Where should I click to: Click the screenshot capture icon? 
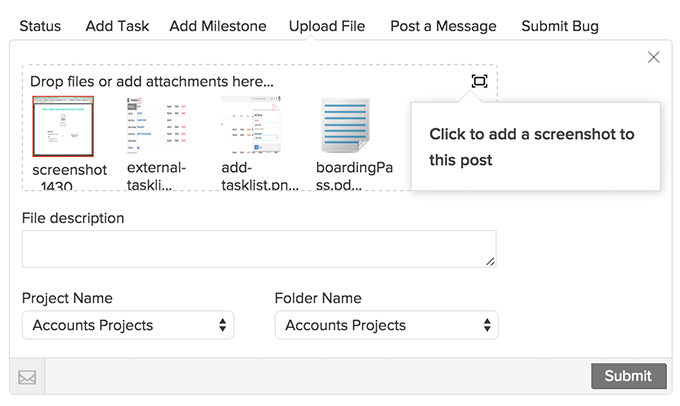(479, 81)
